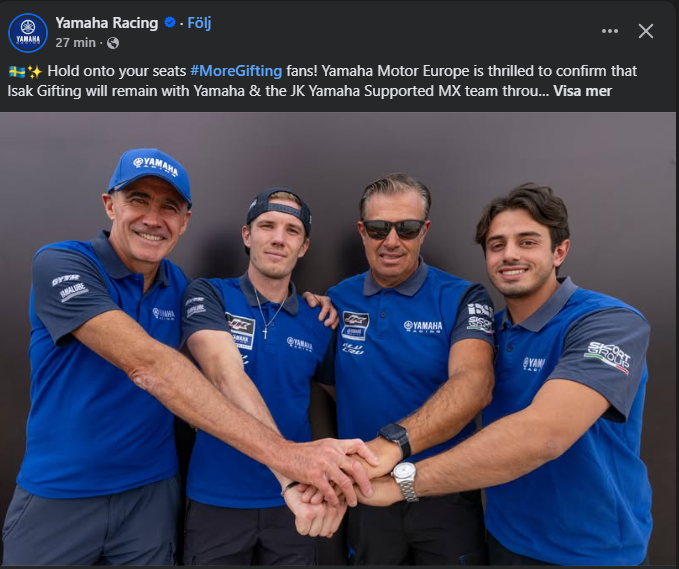The width and height of the screenshot is (679, 569).
Task: Open the Yamaha Racing profile avatar
Action: click(28, 33)
